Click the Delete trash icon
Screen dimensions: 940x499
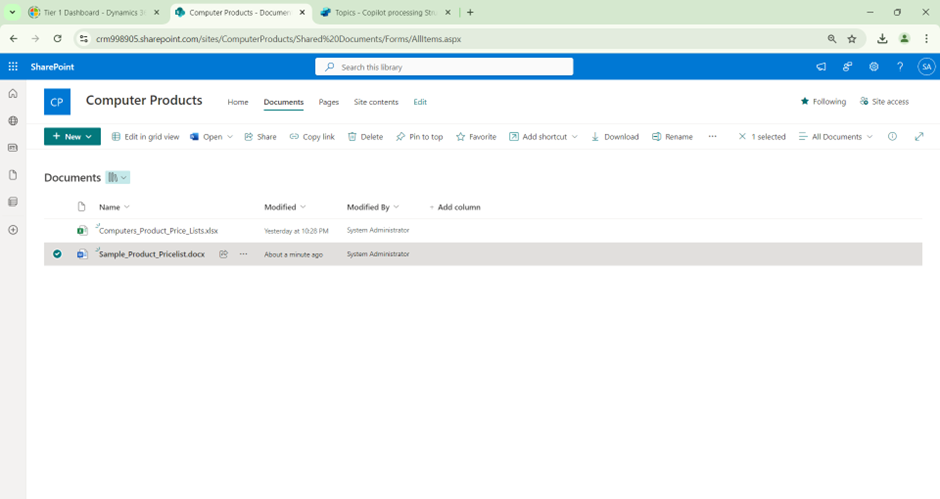click(365, 137)
